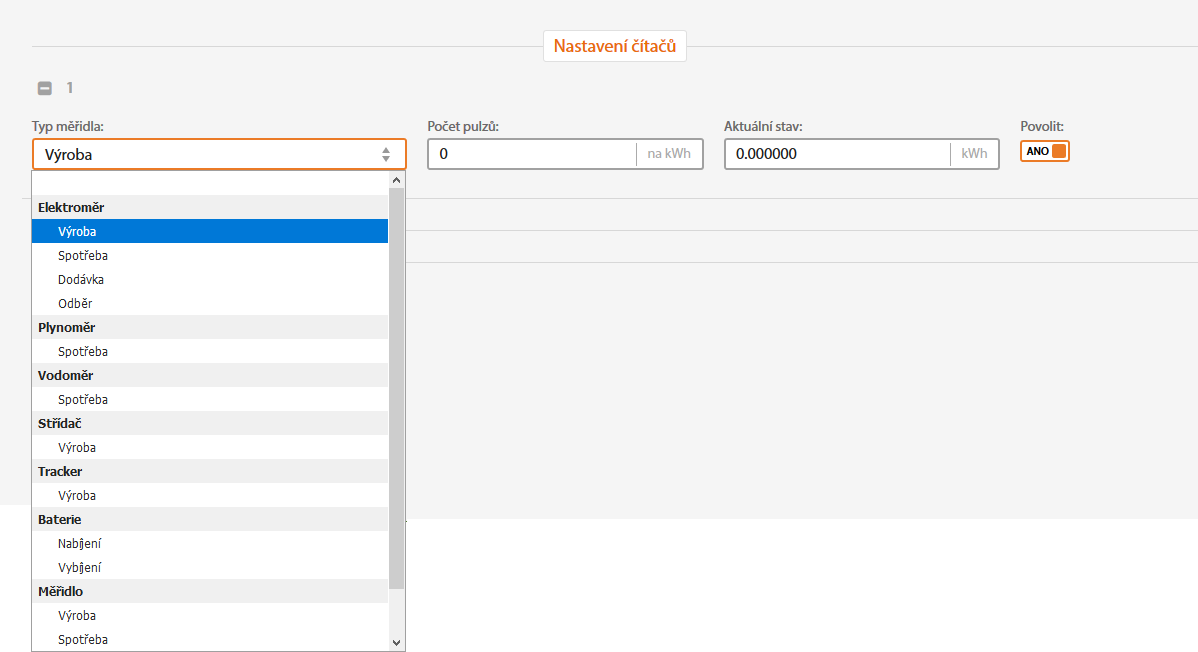Click the dropdown list scrollbar thumb

(x=396, y=387)
